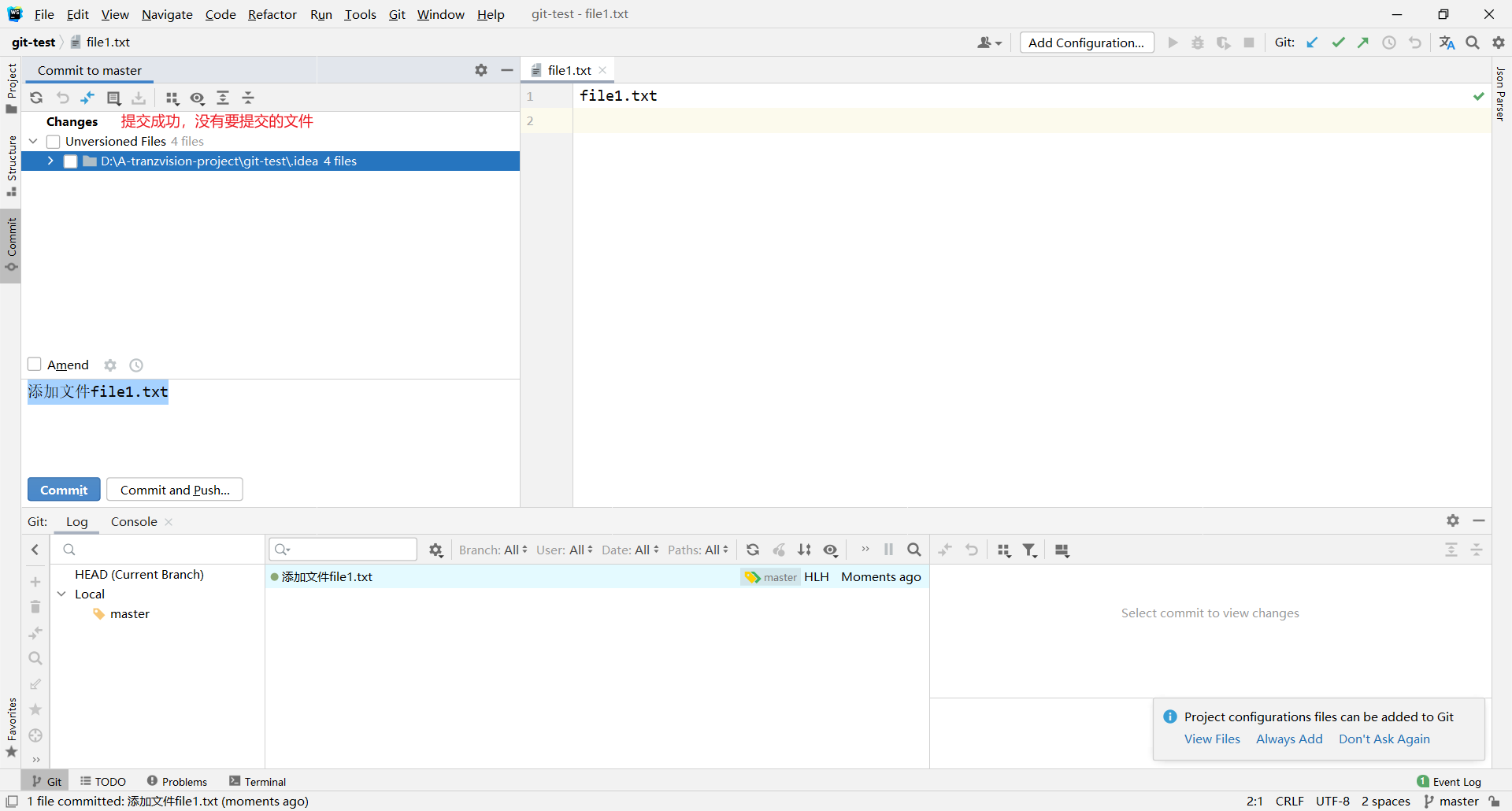
Task: Open the cherry-pick icon in Git log
Action: tap(780, 550)
